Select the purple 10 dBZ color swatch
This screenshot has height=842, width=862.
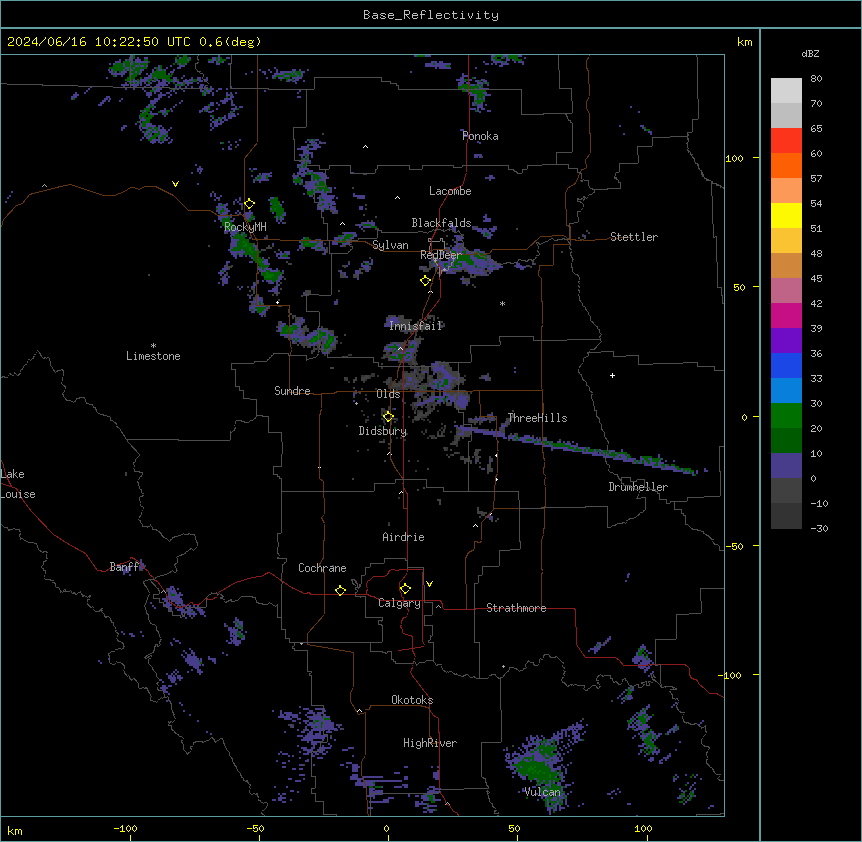(x=786, y=466)
